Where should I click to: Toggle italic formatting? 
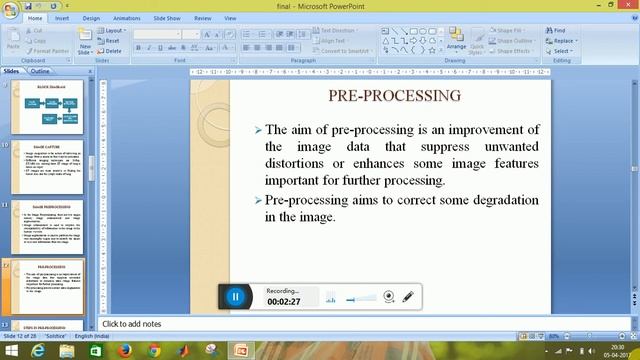pyautogui.click(x=149, y=48)
